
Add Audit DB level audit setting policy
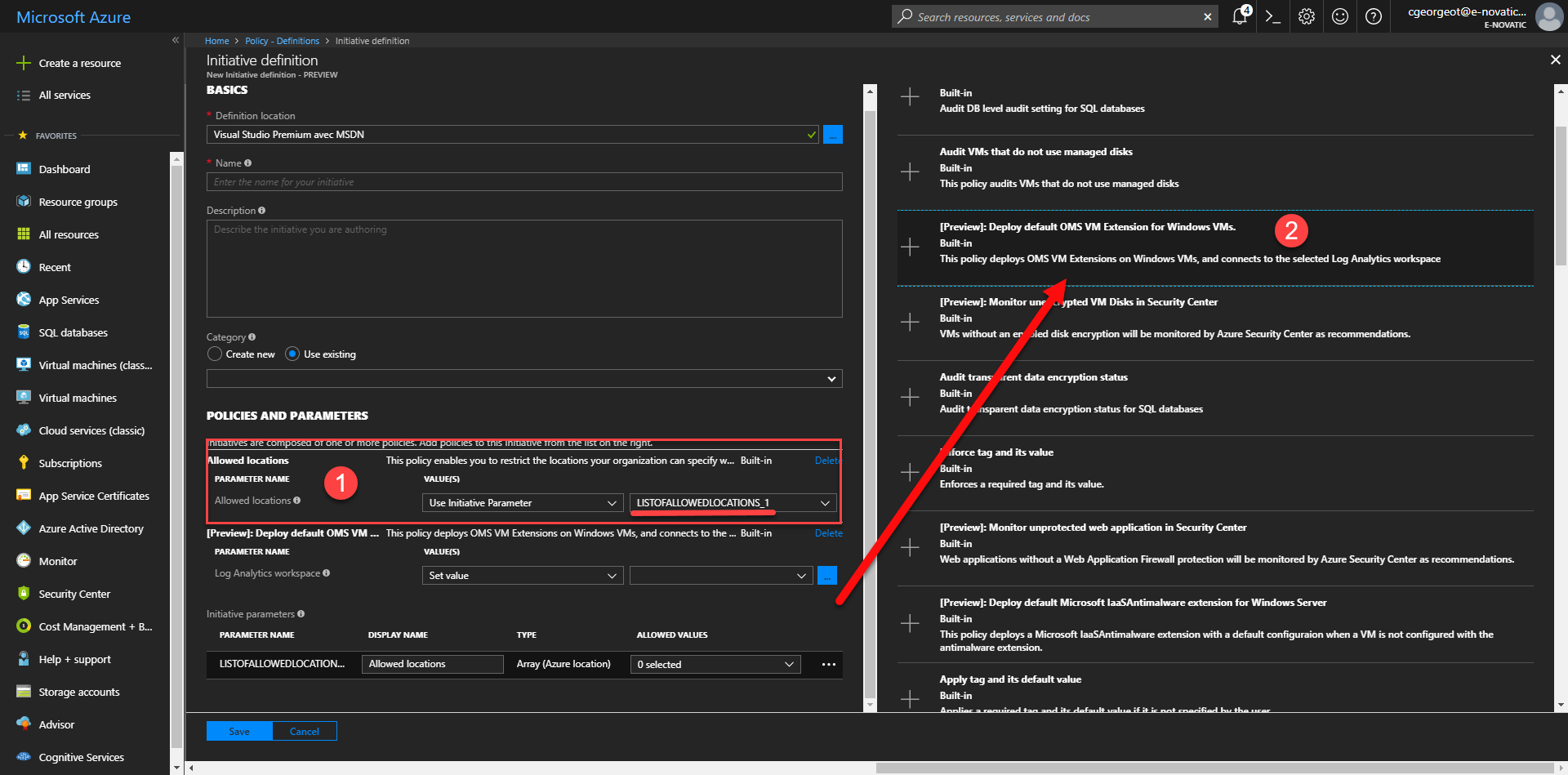tap(910, 97)
